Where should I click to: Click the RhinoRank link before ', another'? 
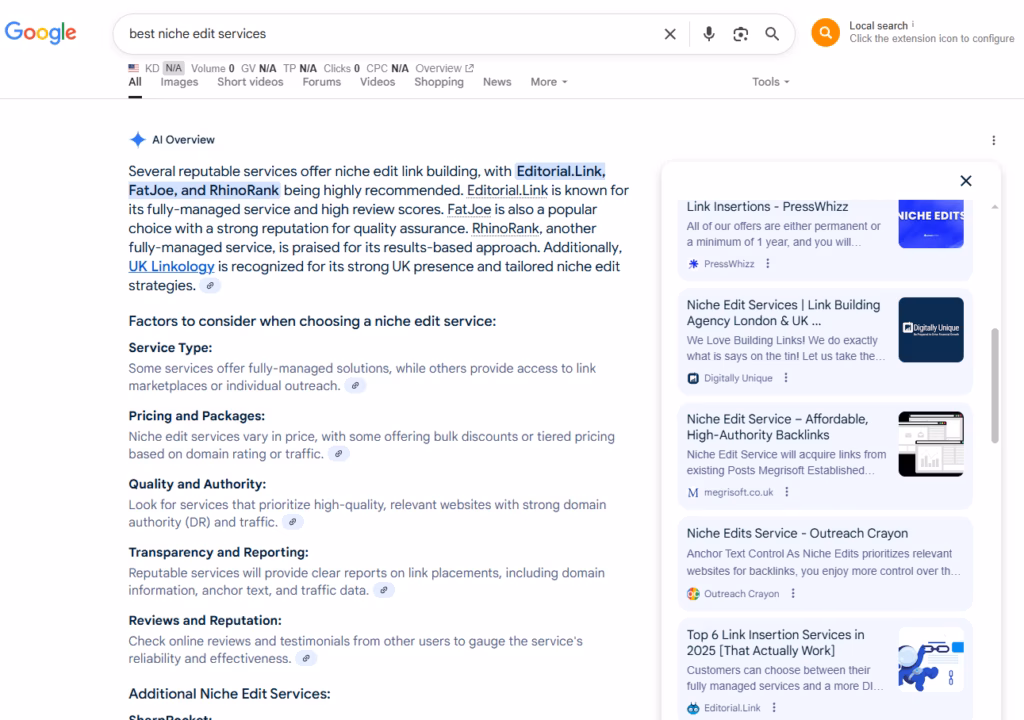pyautogui.click(x=505, y=228)
